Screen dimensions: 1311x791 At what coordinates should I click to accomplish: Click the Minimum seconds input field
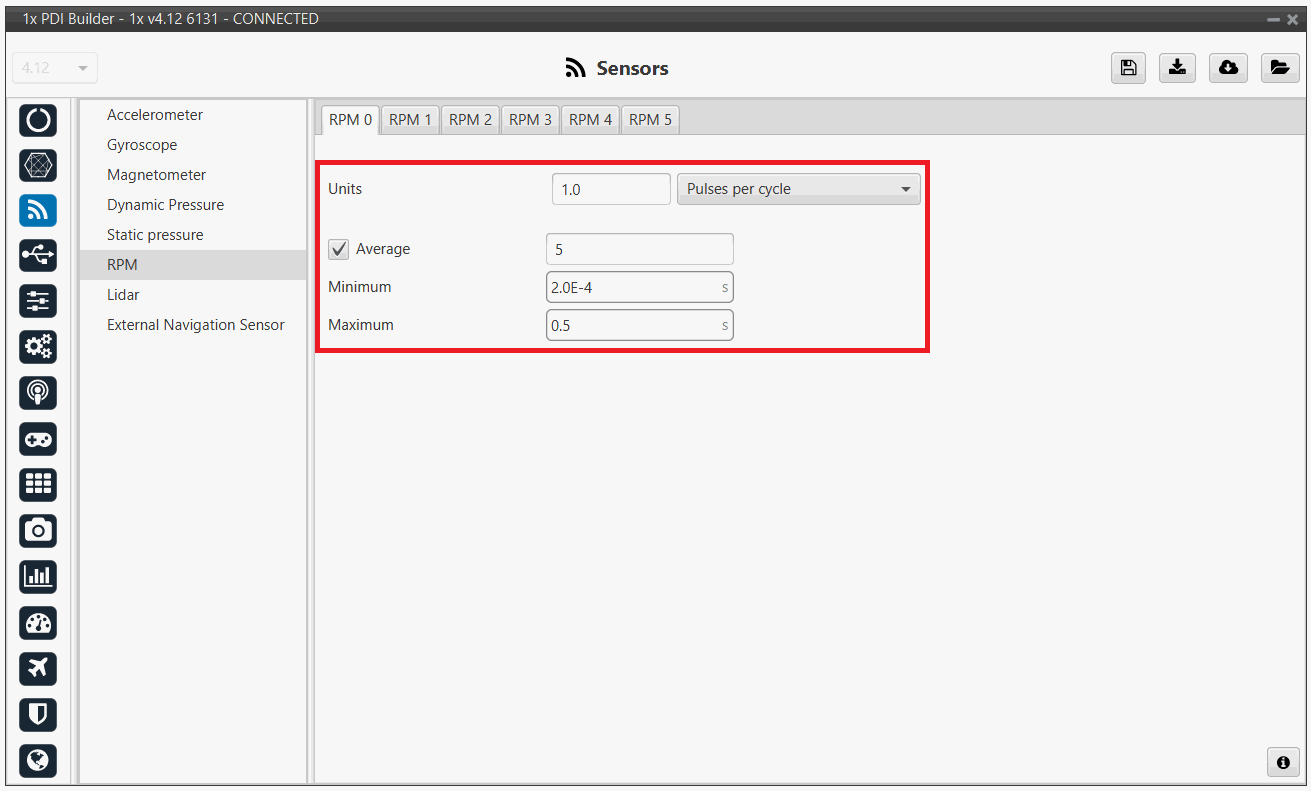point(632,287)
